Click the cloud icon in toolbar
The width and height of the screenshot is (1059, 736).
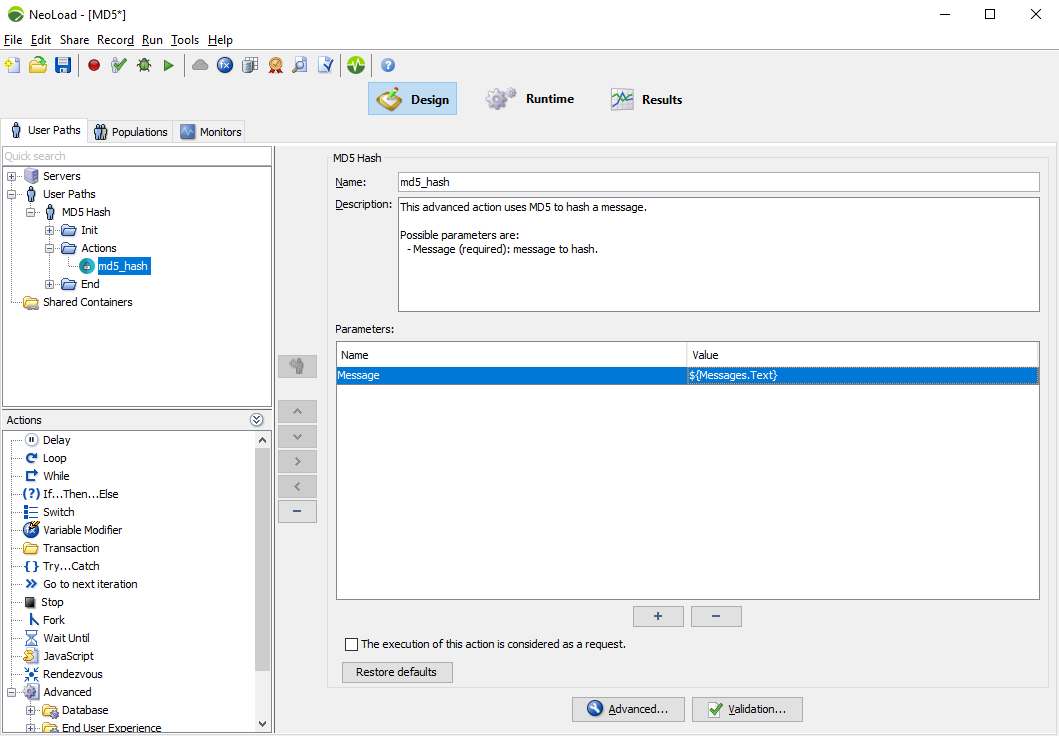click(x=200, y=65)
